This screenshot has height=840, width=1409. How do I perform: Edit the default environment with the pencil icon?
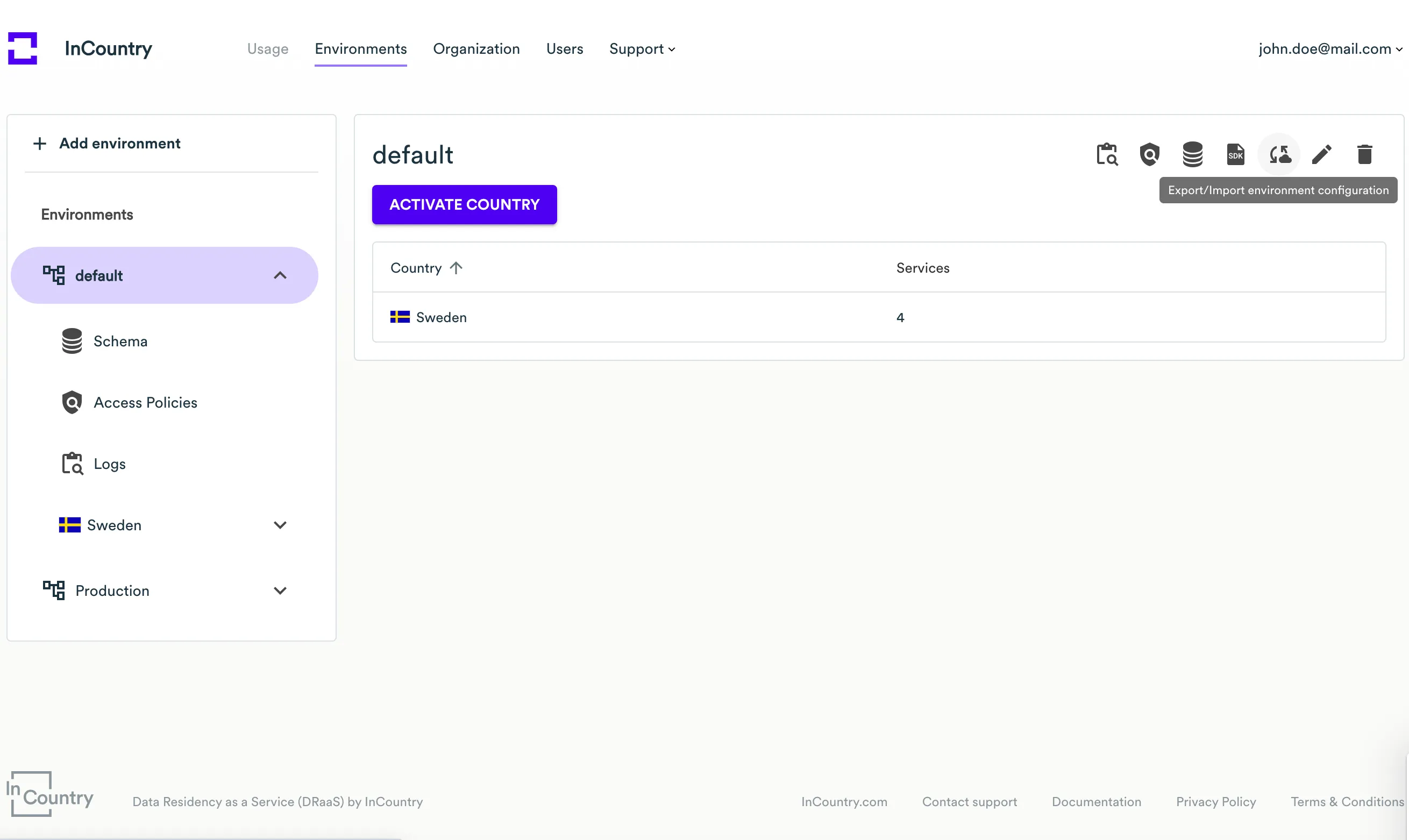(1321, 154)
